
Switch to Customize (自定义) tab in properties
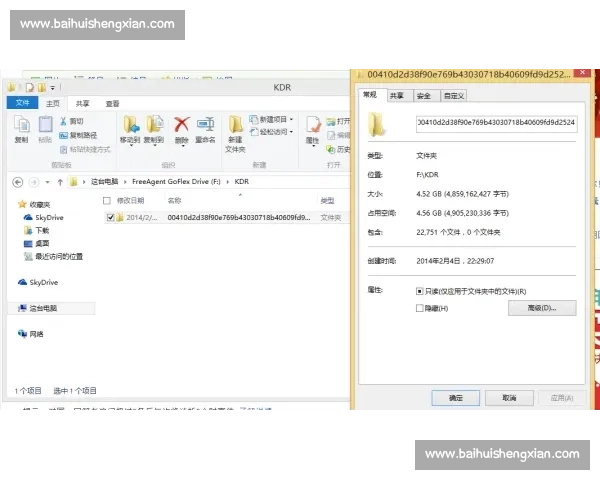(x=454, y=96)
